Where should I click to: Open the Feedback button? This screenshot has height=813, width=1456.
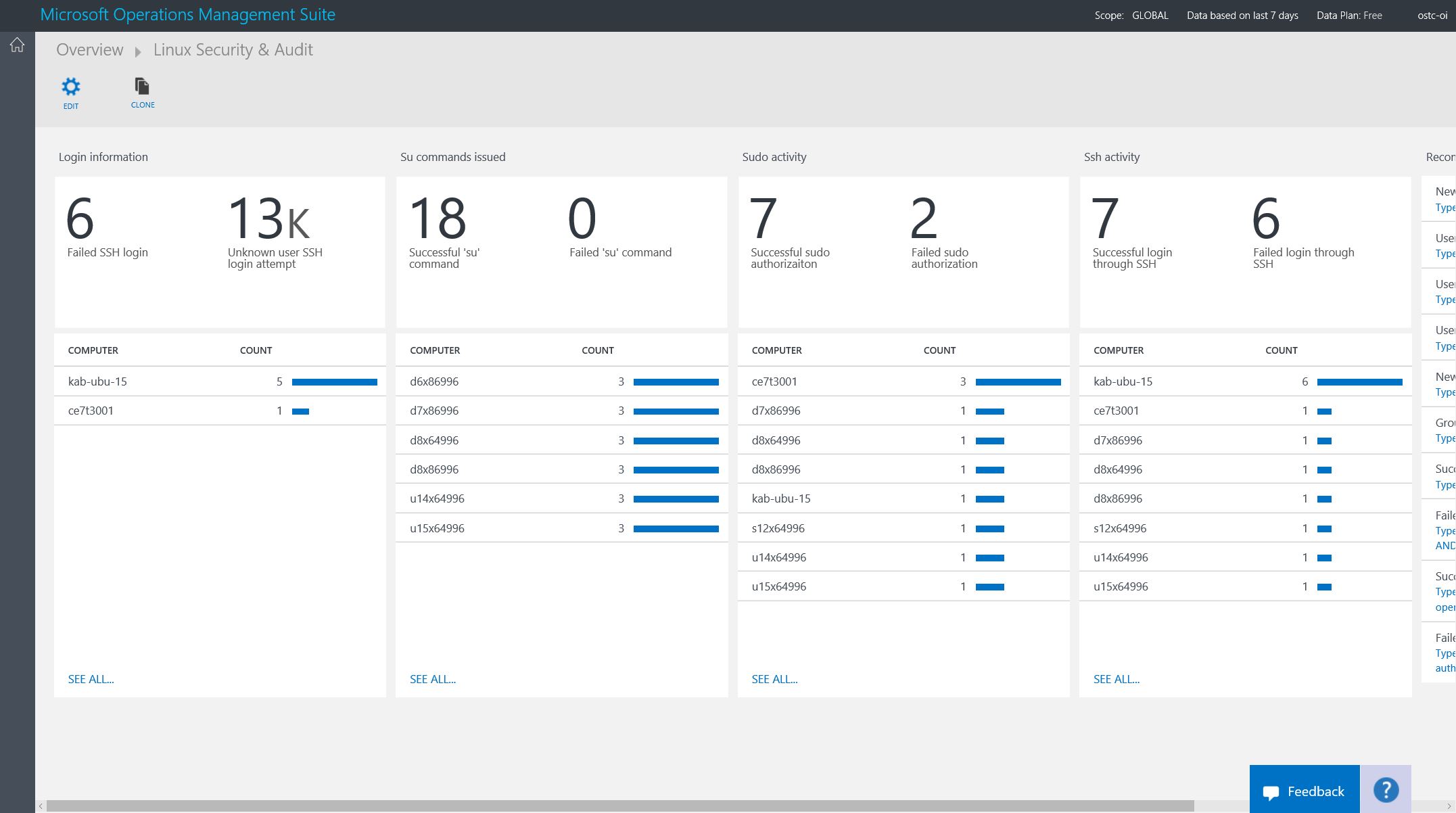coord(1304,791)
